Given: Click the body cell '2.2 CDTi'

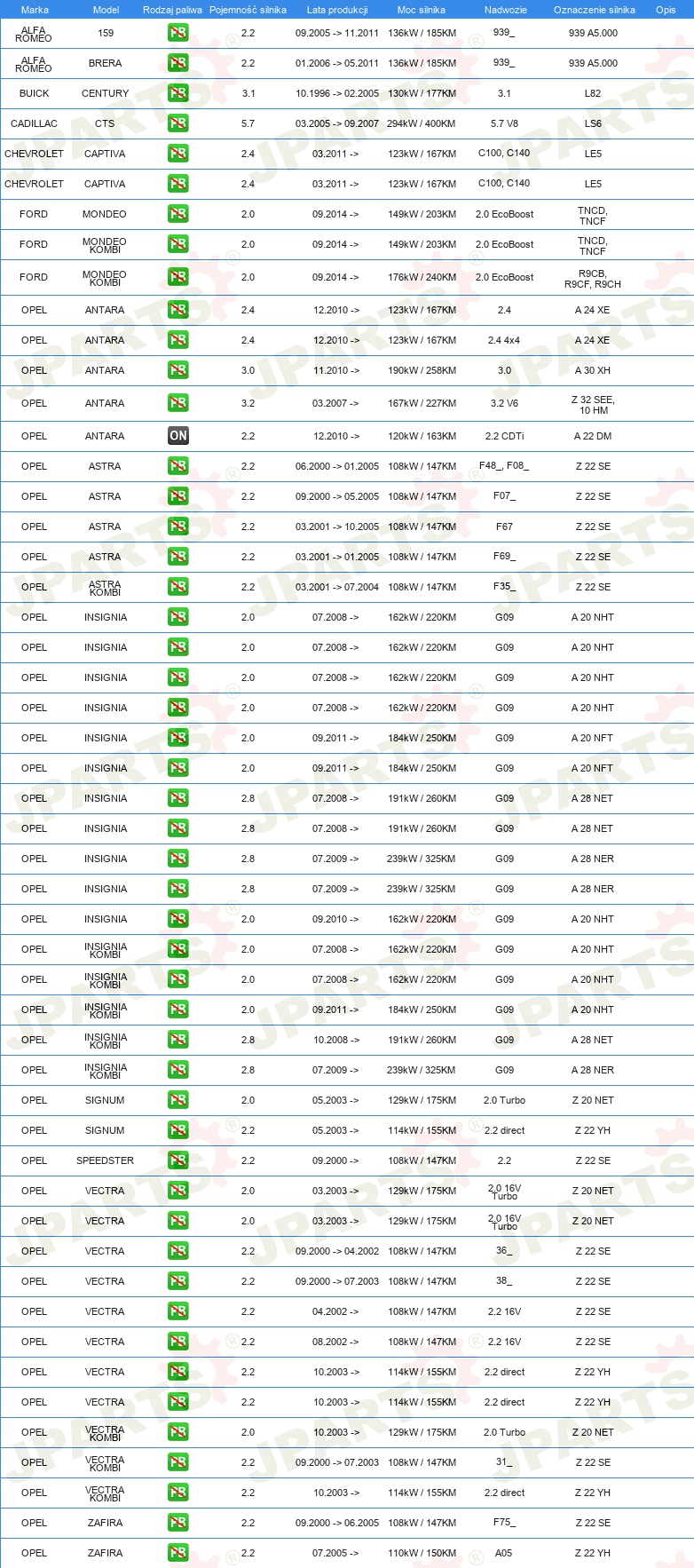Looking at the screenshot, I should pos(504,436).
